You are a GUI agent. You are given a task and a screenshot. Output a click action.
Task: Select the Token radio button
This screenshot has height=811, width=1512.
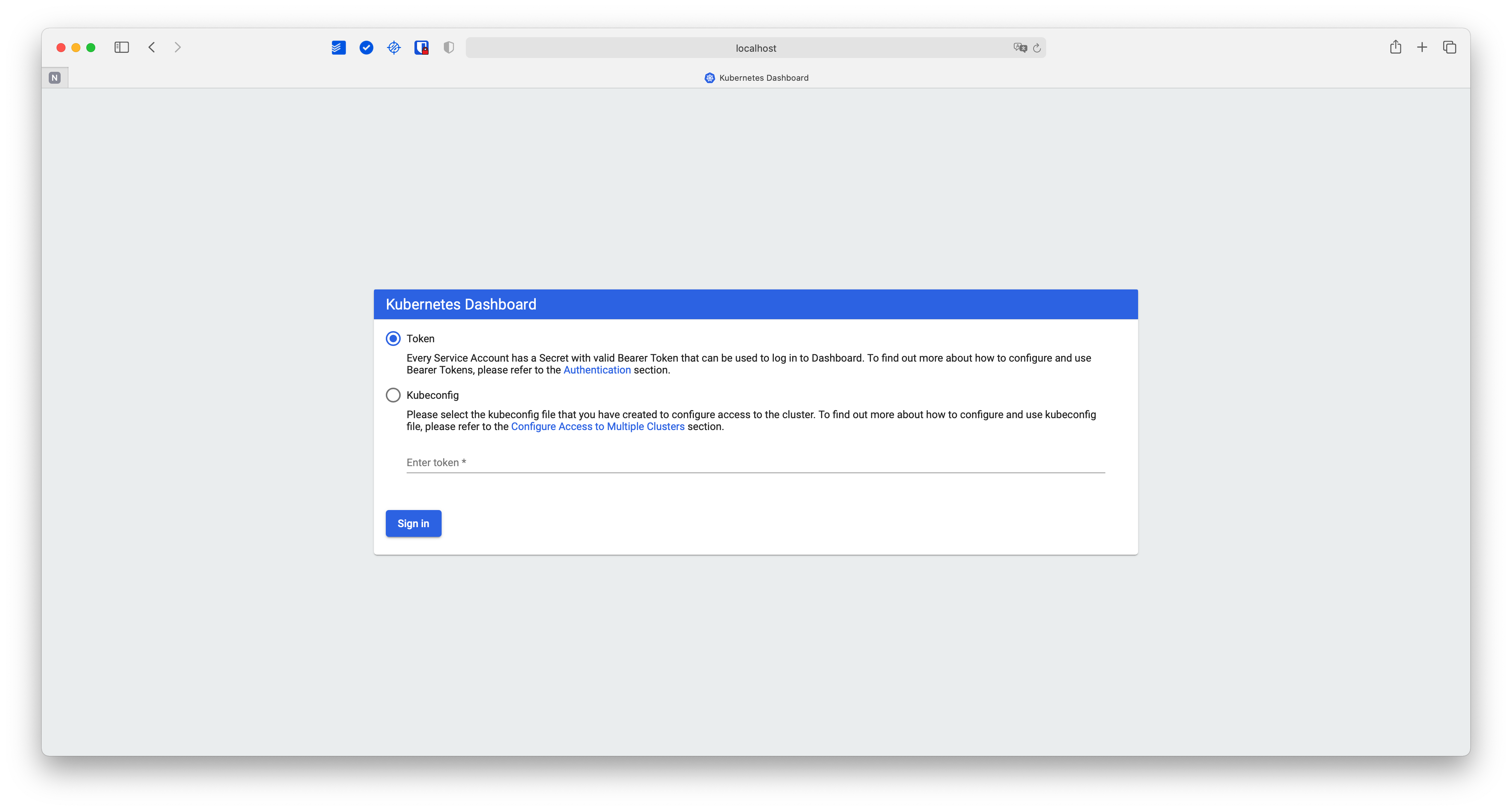tap(393, 339)
